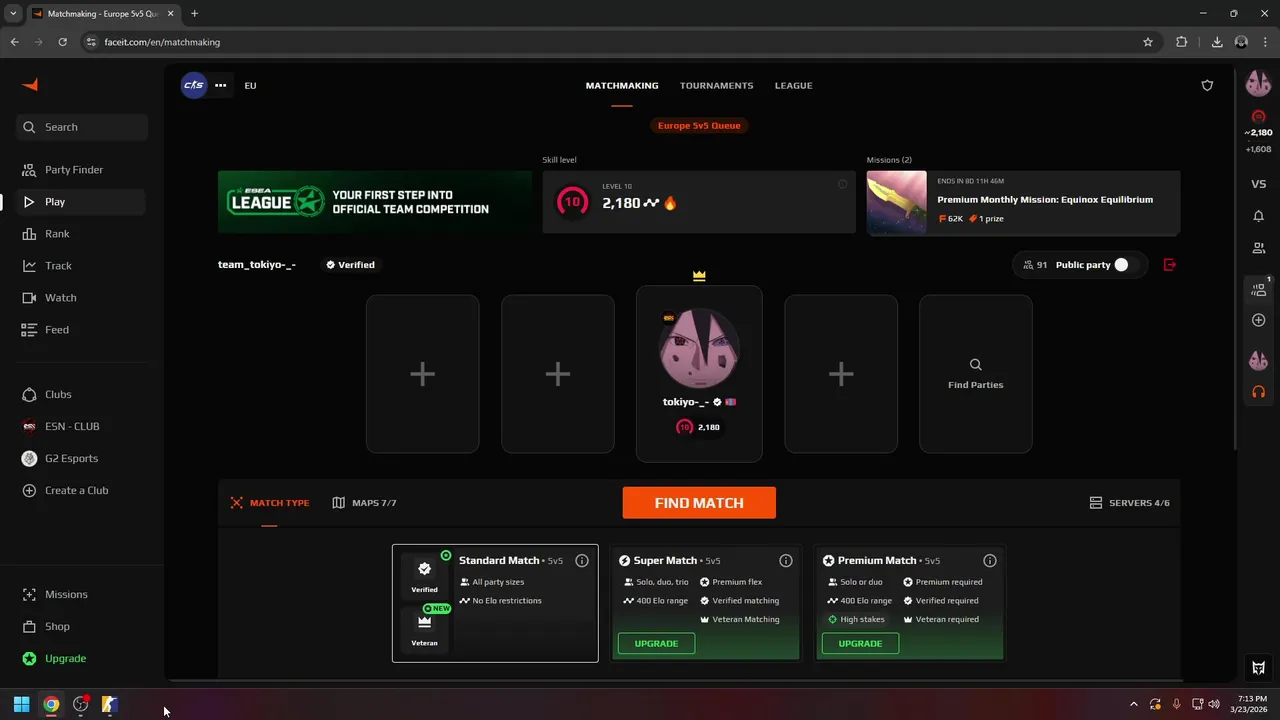Click the mascot icon at the bottom of the right rail
The image size is (1280, 720).
(x=1259, y=668)
